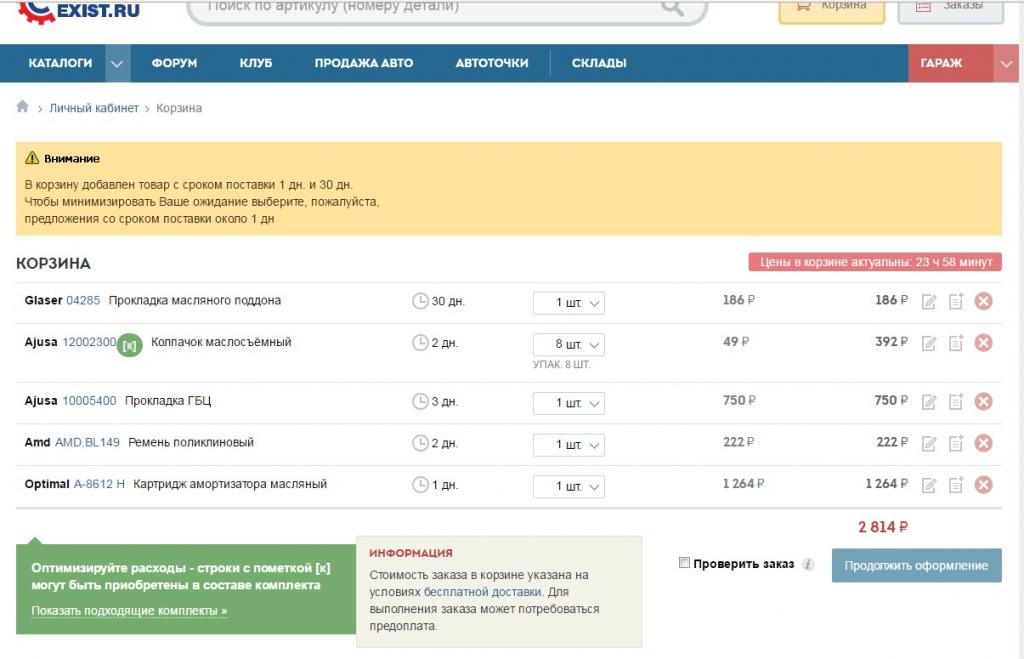The height and width of the screenshot is (659, 1024).
Task: Open the бесплатной доставки link
Action: (x=483, y=592)
